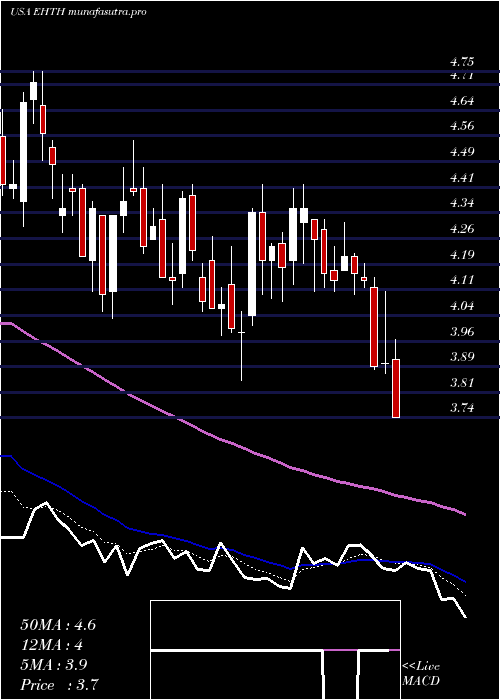Viewport: 500px width, 700px height.
Task: Click the '<<Live MACD' label
Action: pos(421,674)
